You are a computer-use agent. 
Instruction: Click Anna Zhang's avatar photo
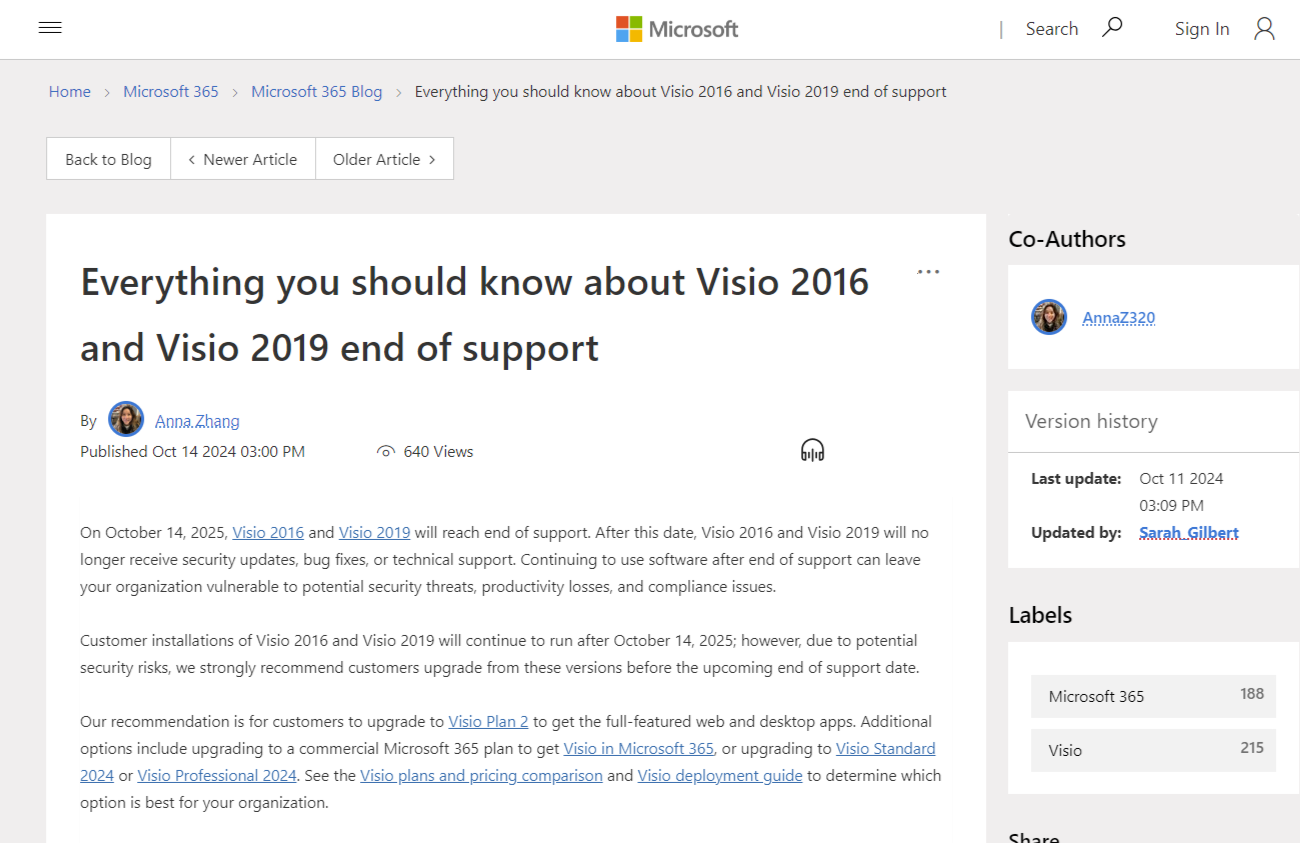[126, 419]
